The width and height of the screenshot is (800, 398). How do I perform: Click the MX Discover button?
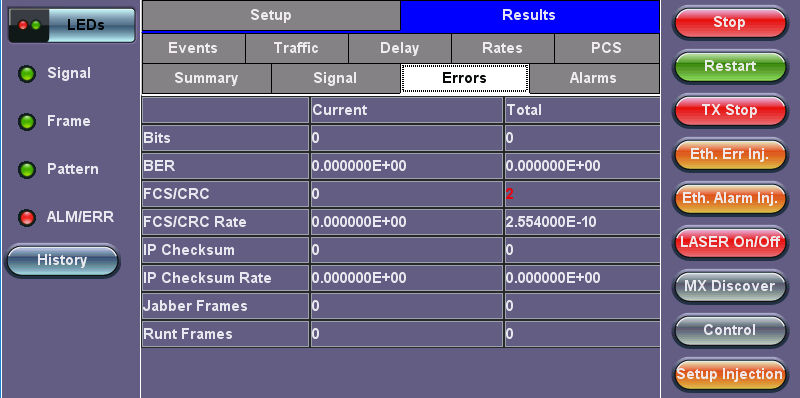tap(729, 286)
